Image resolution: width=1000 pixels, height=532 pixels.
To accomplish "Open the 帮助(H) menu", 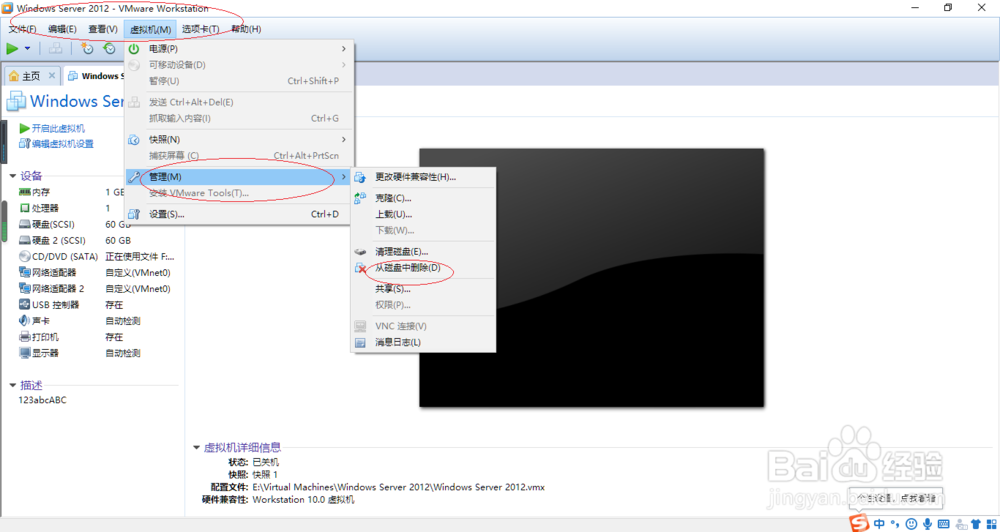I will (x=246, y=29).
